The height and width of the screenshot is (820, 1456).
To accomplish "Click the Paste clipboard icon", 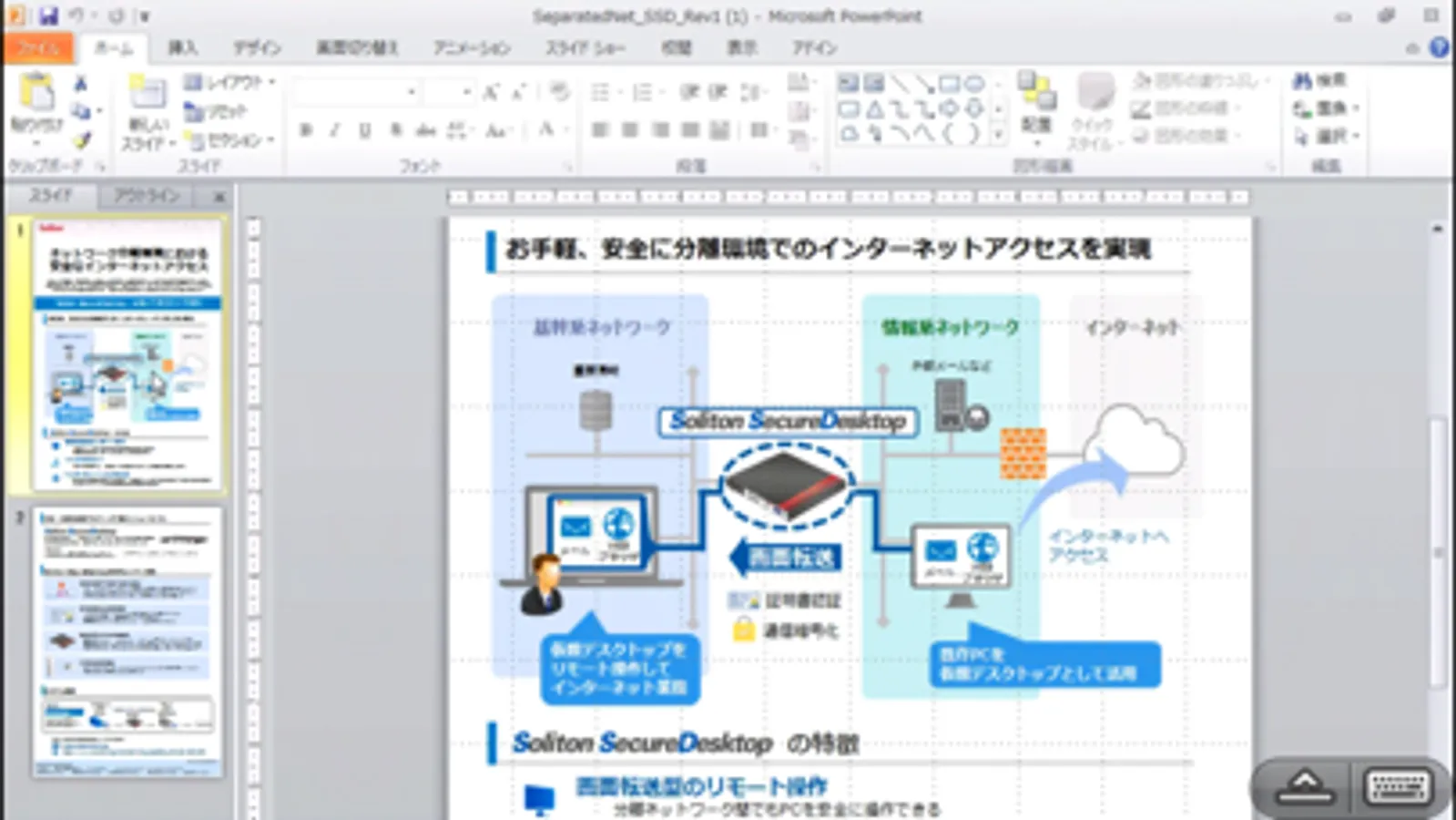I will click(36, 93).
